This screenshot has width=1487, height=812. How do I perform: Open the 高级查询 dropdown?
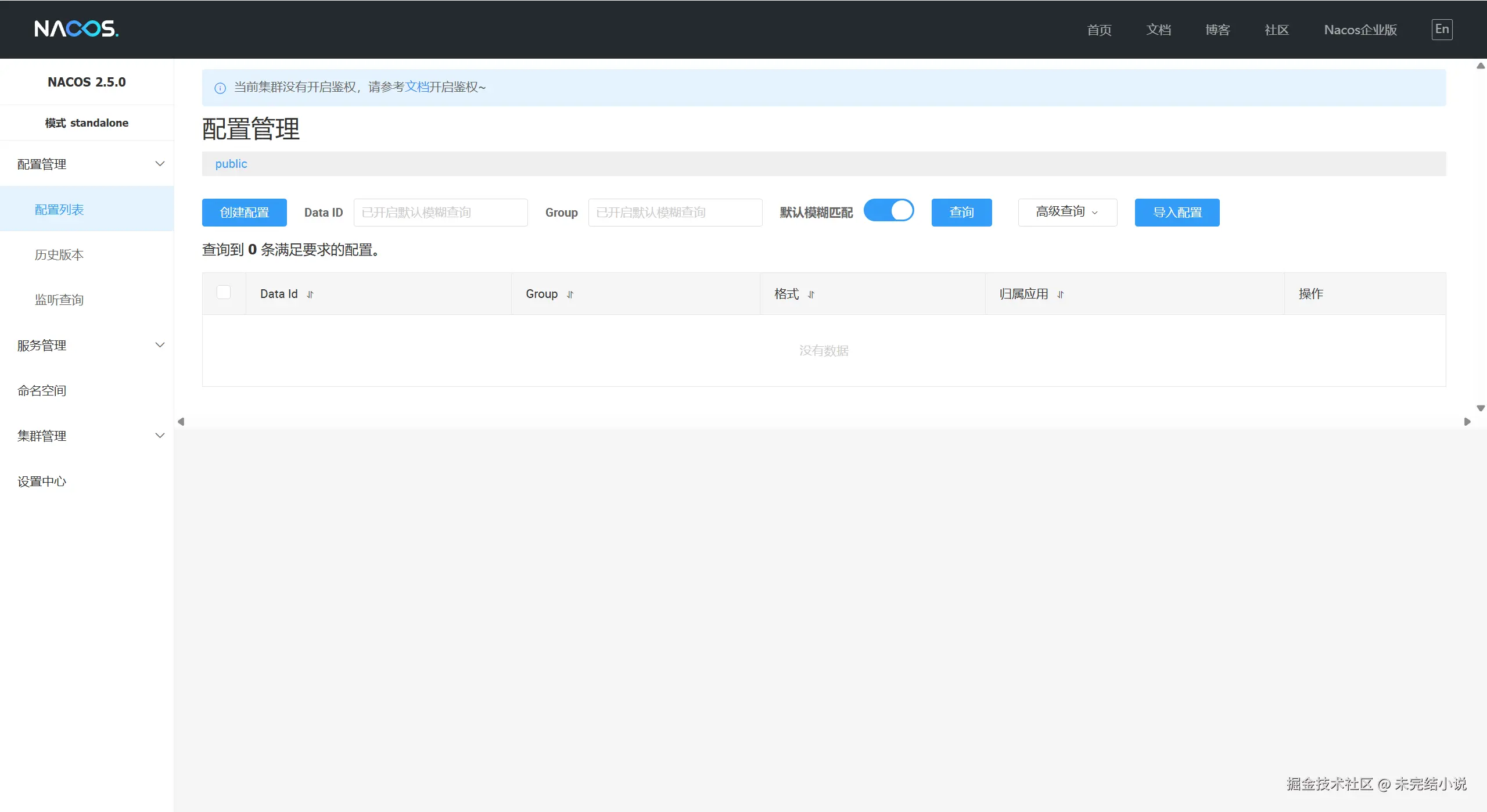(x=1067, y=212)
